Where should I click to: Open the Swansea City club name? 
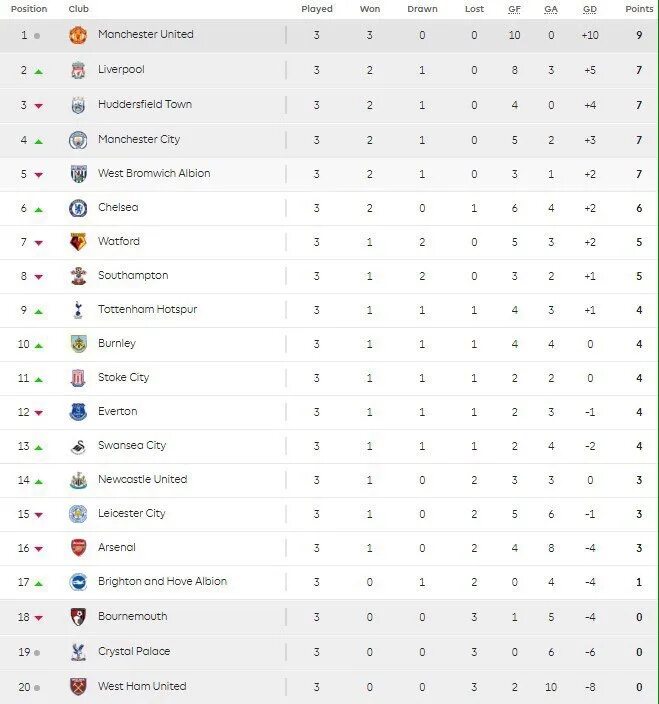(132, 445)
